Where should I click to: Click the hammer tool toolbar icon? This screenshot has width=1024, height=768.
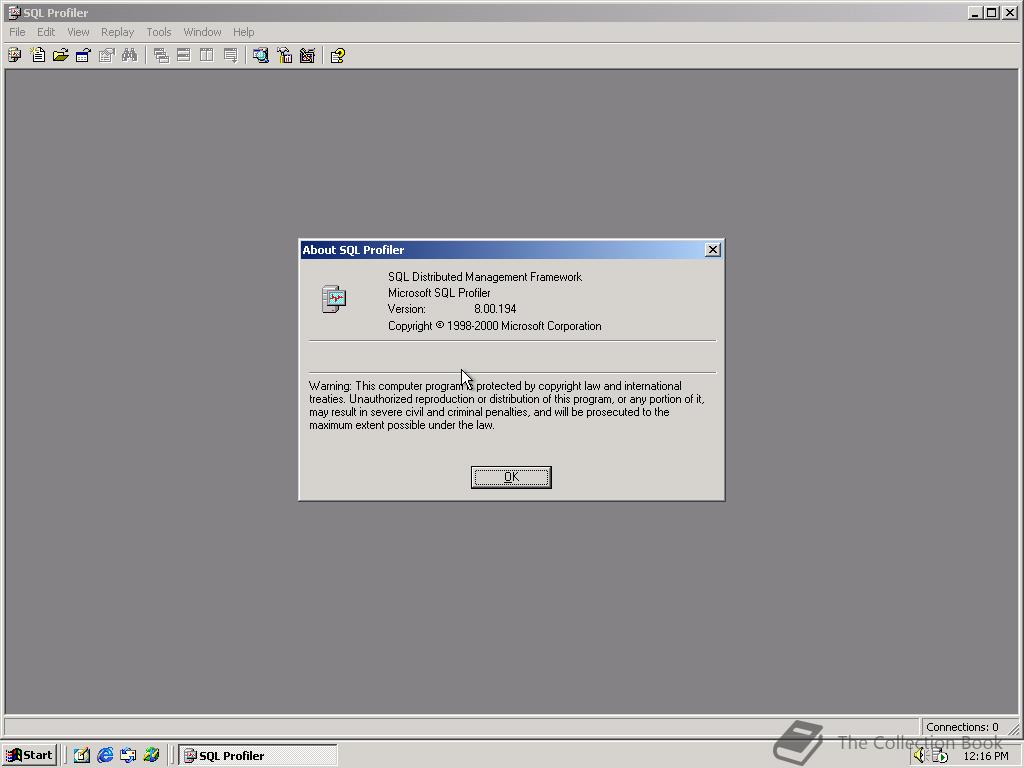[284, 56]
